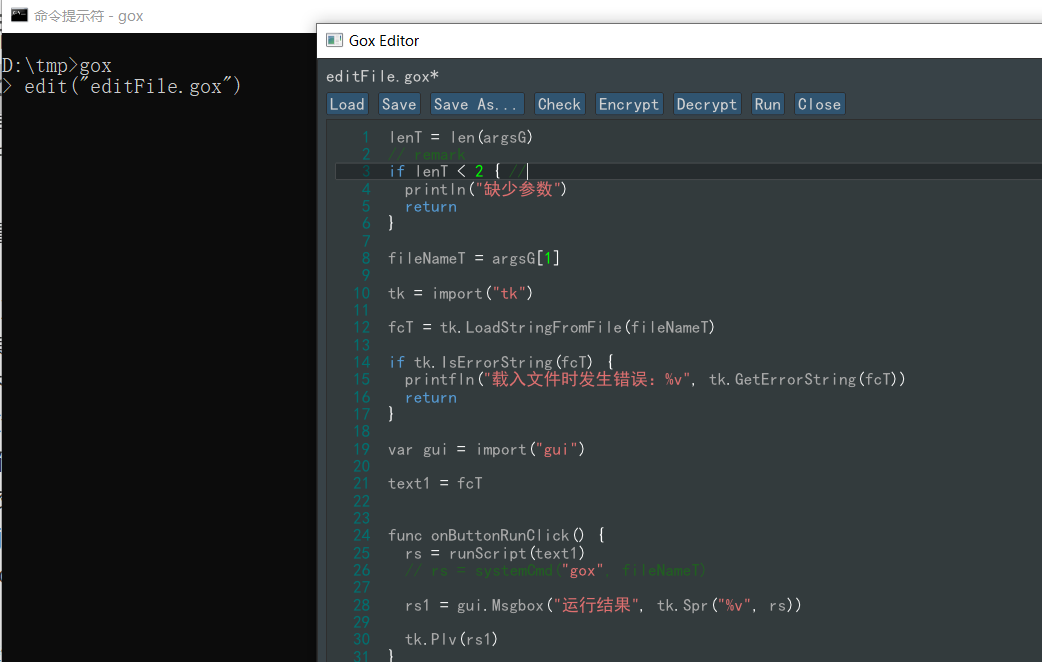Click the fileNameT = argsG[1] line
The height and width of the screenshot is (662, 1042).
point(474,258)
